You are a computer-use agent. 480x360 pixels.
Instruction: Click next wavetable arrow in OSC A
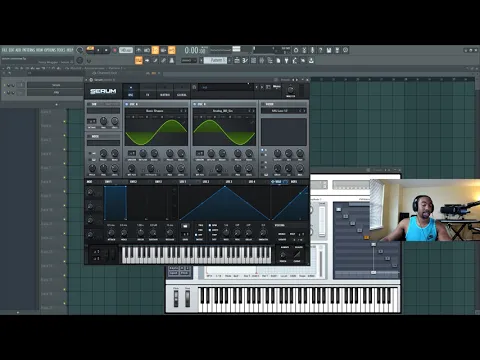[185, 111]
